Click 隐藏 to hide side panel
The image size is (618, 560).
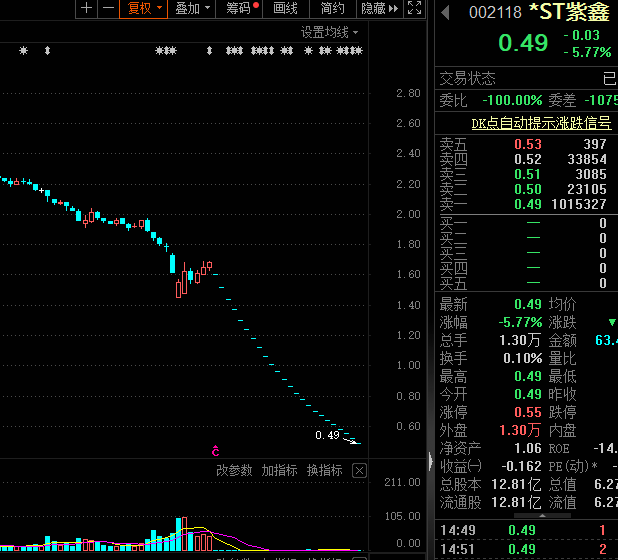380,8
